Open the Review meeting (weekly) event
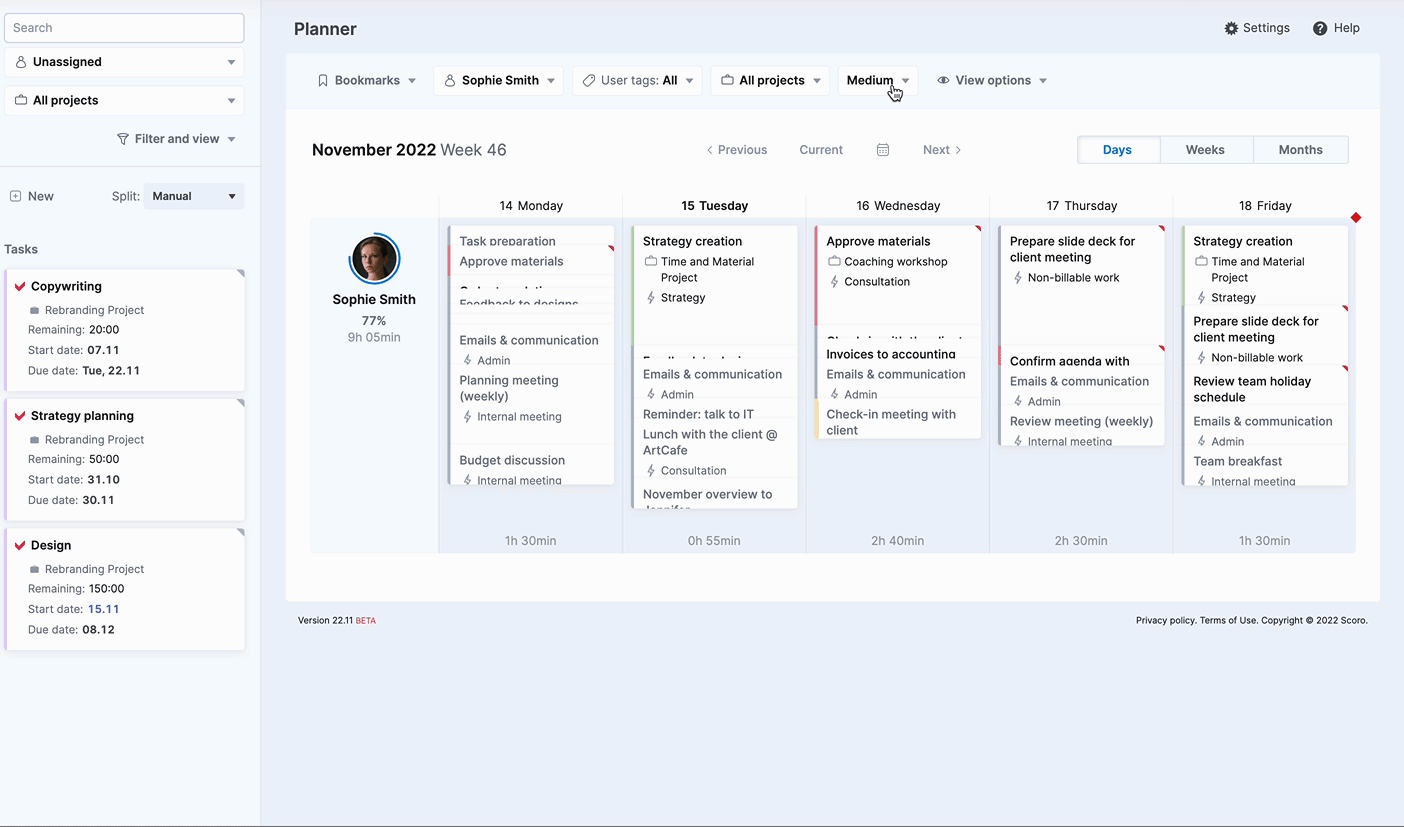The image size is (1404, 827). click(x=1082, y=429)
